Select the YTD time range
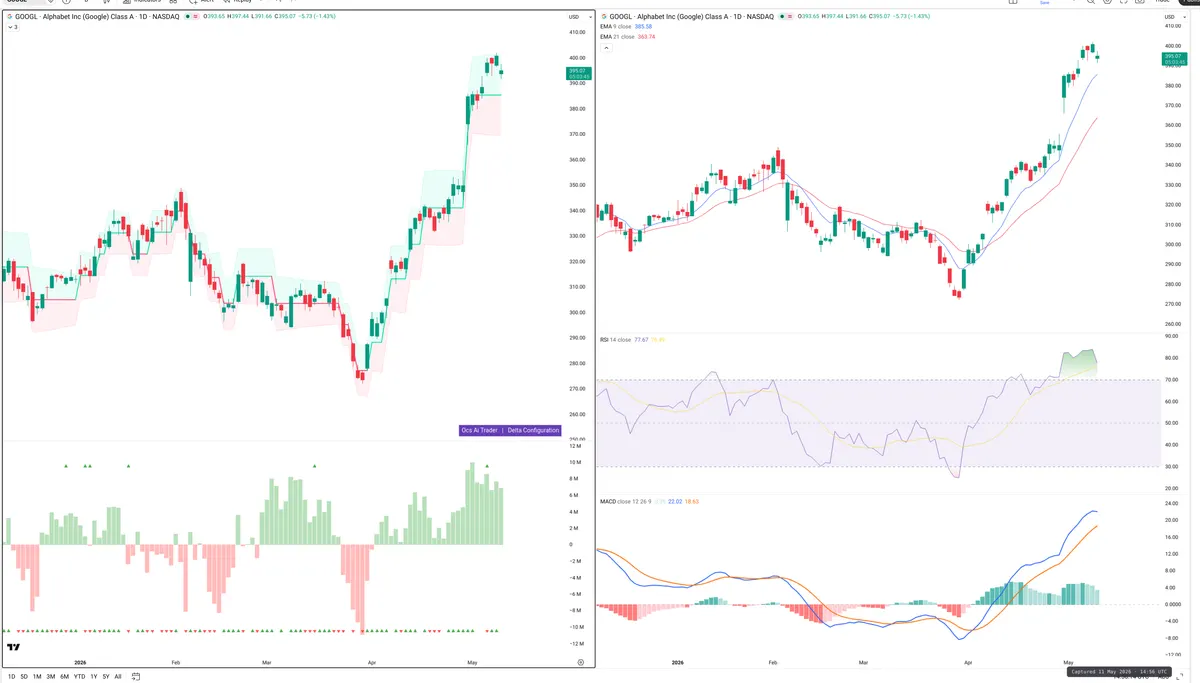This screenshot has width=1200, height=683. click(79, 677)
